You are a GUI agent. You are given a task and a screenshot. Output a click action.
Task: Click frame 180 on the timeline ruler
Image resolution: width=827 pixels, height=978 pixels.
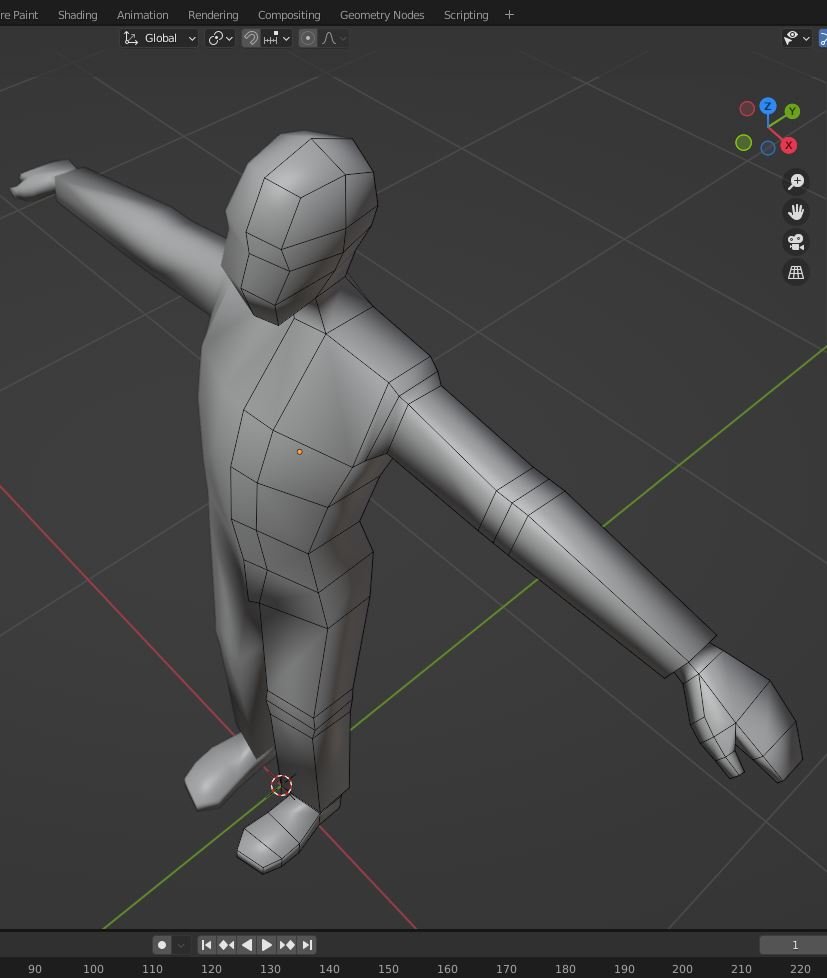tap(565, 969)
